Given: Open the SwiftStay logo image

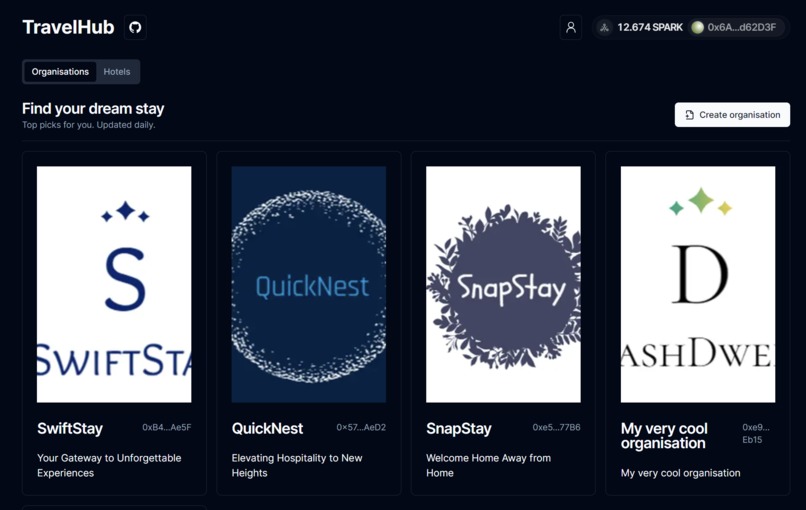Looking at the screenshot, I should tap(114, 284).
